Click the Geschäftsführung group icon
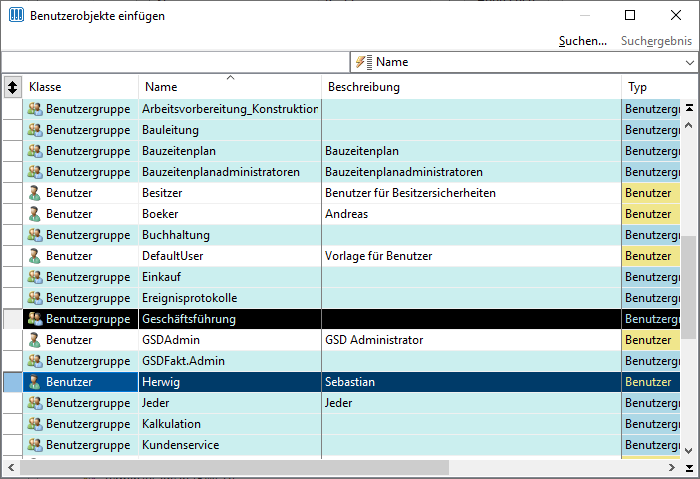The width and height of the screenshot is (700, 479). pyautogui.click(x=35, y=319)
